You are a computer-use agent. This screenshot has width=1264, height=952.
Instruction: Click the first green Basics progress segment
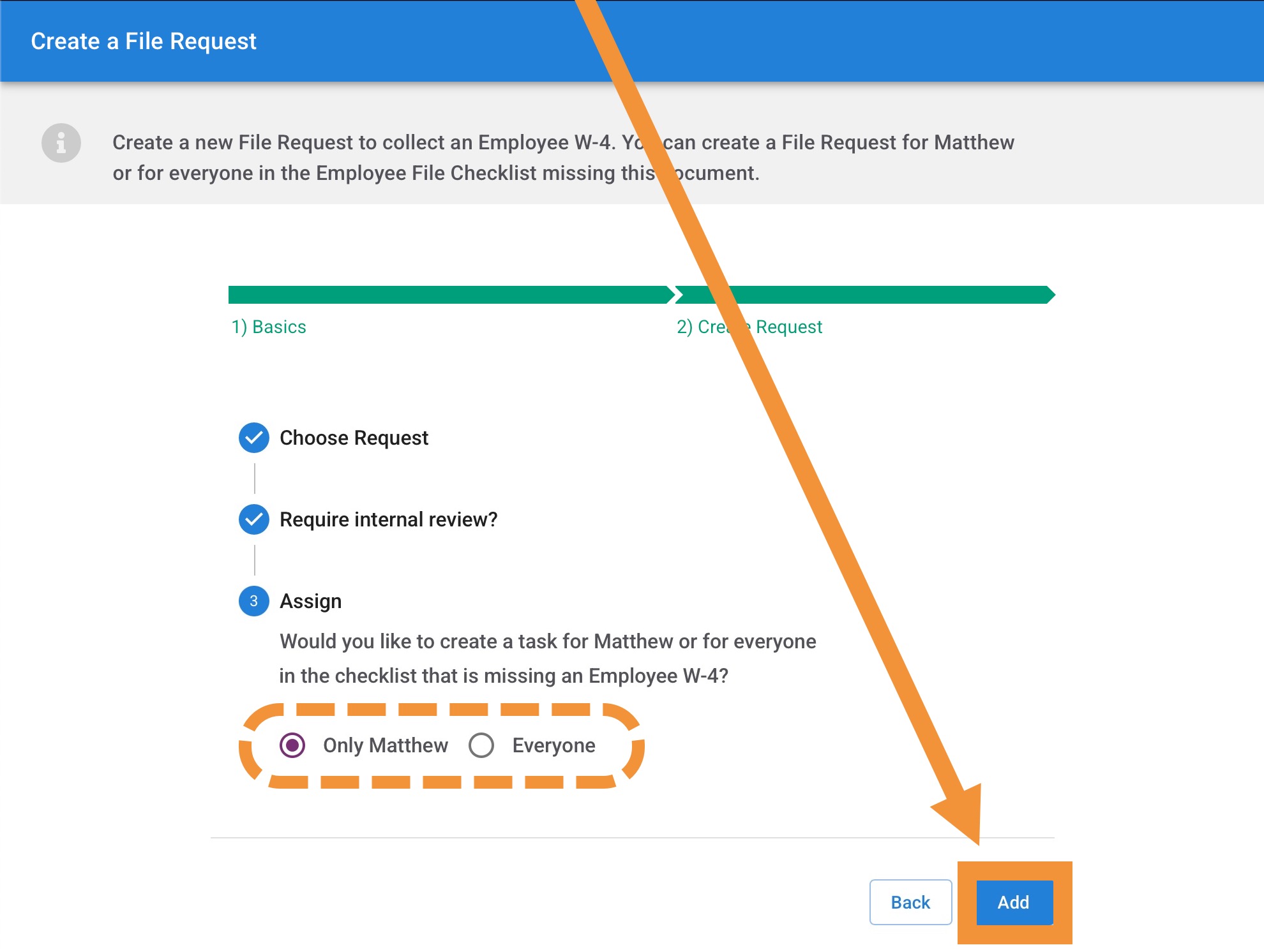[447, 295]
